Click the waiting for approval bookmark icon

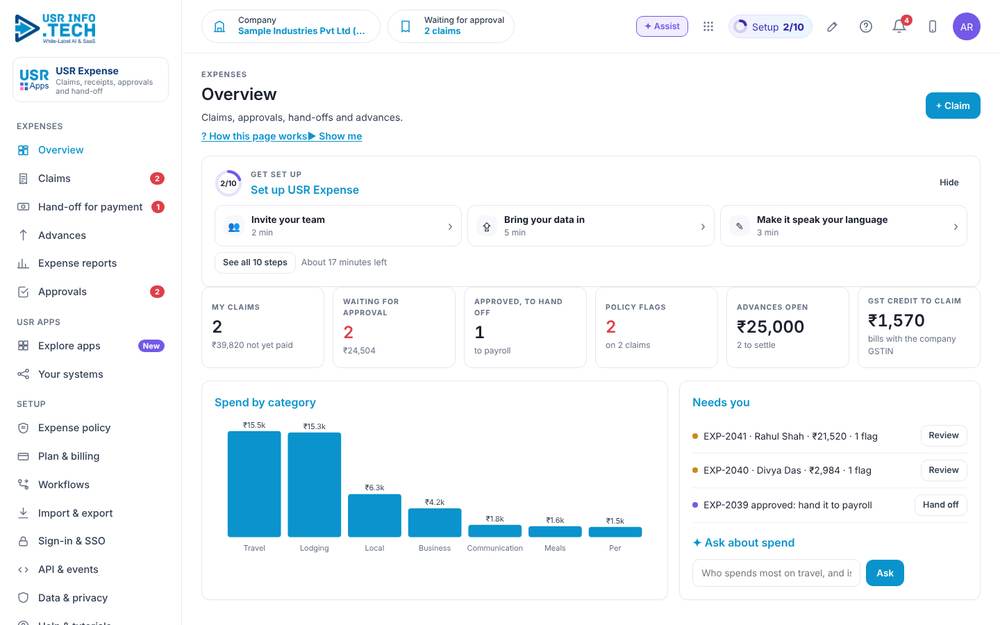[406, 26]
